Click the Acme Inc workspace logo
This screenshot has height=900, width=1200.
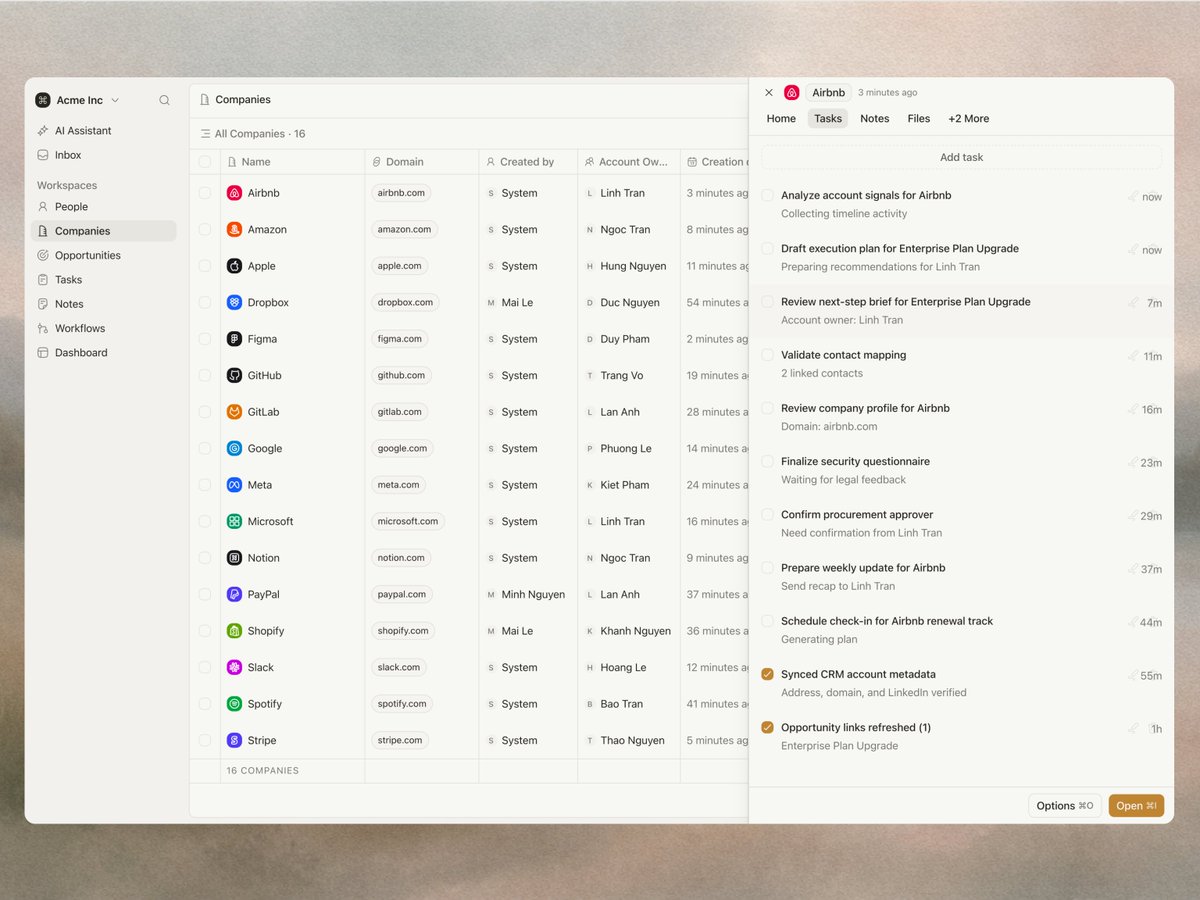(43, 100)
